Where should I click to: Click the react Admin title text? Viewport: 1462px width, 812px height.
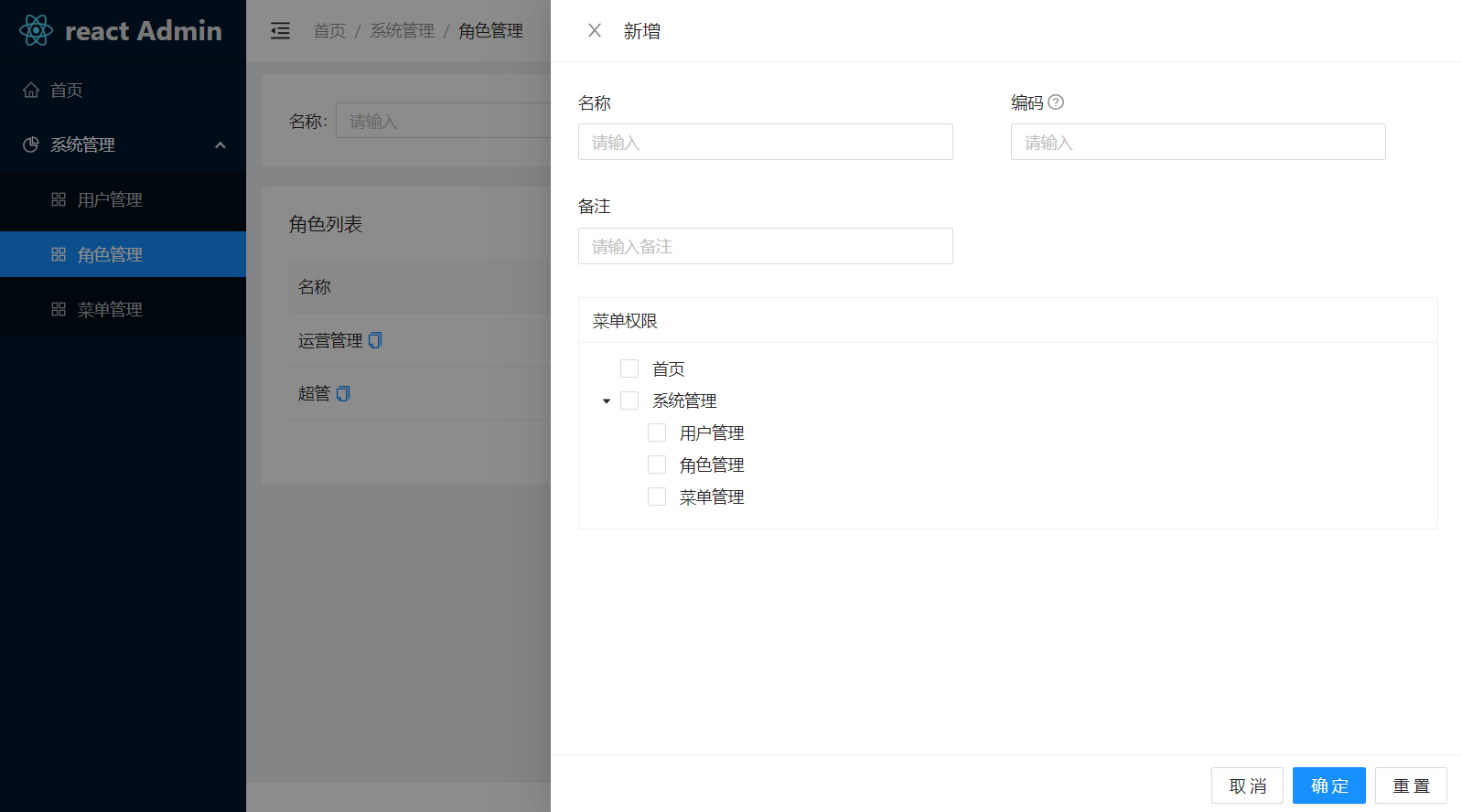[144, 31]
